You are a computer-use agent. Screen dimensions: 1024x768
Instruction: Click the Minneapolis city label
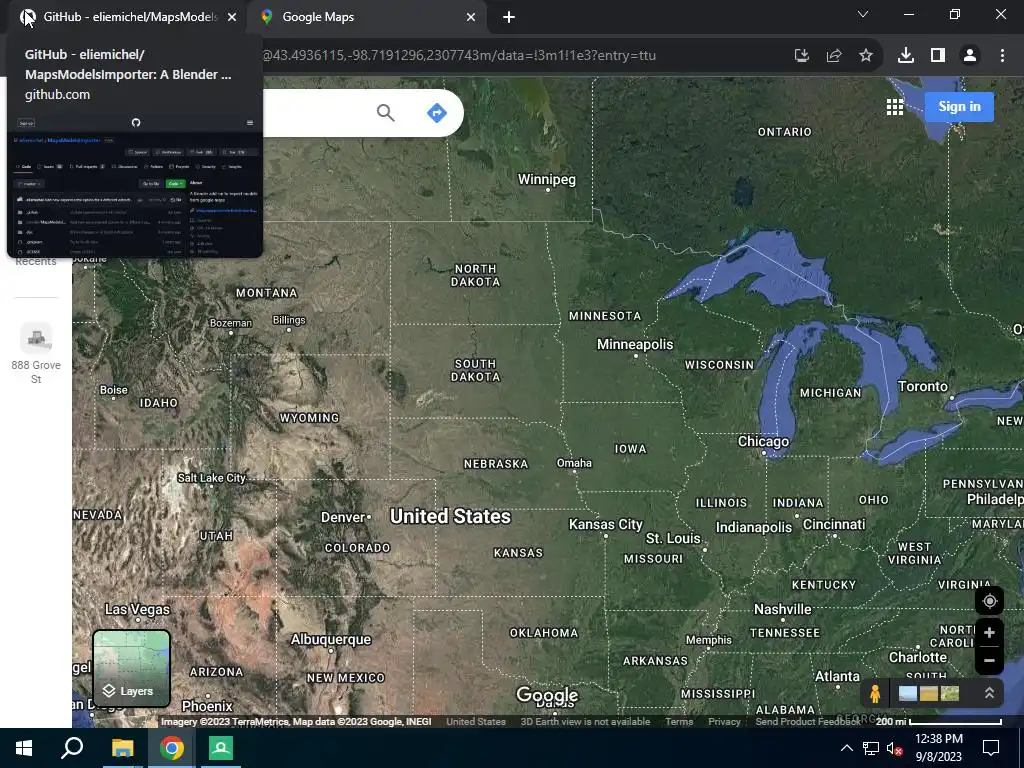pos(635,344)
